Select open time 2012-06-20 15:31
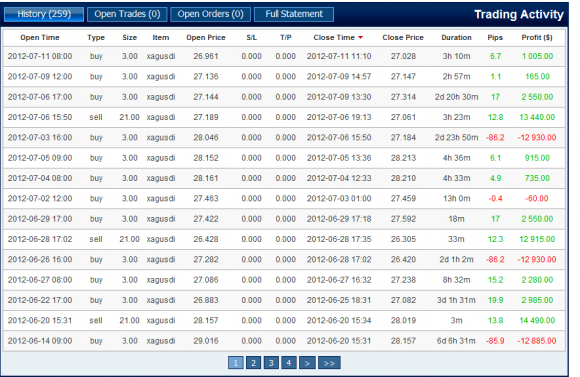 (40, 321)
